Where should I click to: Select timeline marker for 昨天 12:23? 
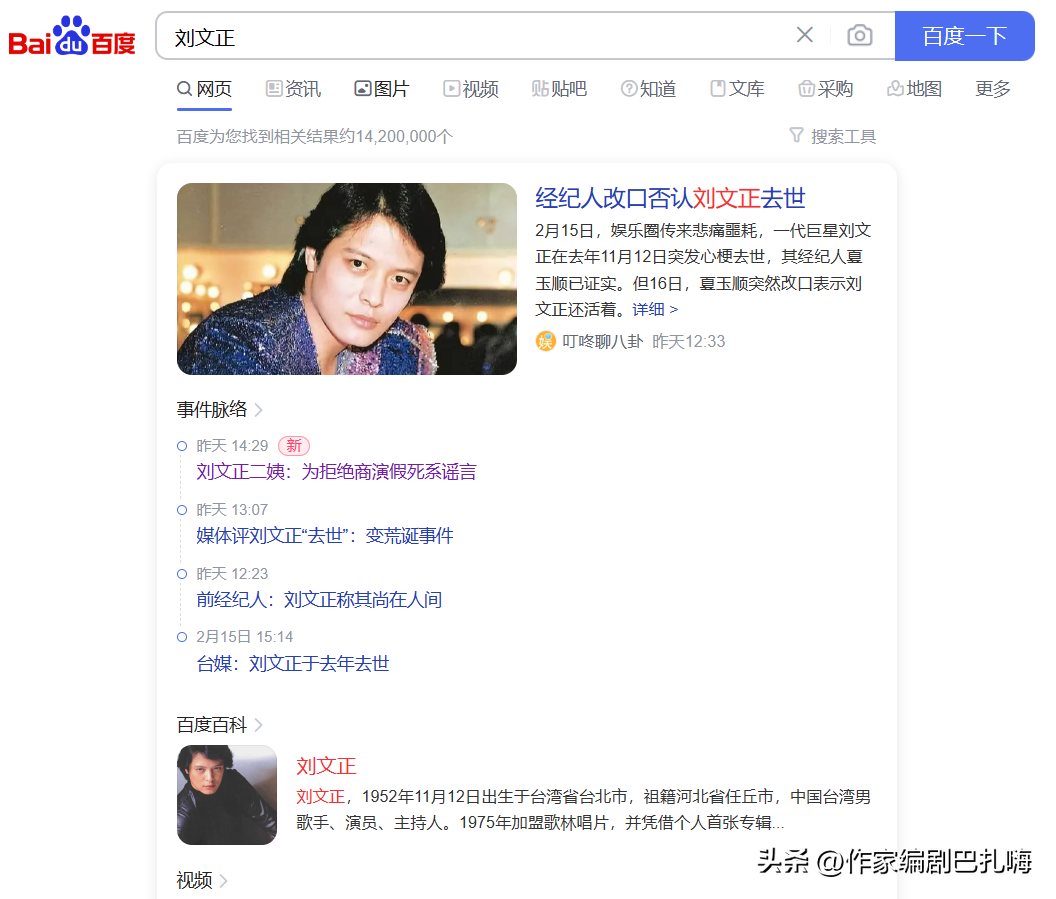click(182, 574)
